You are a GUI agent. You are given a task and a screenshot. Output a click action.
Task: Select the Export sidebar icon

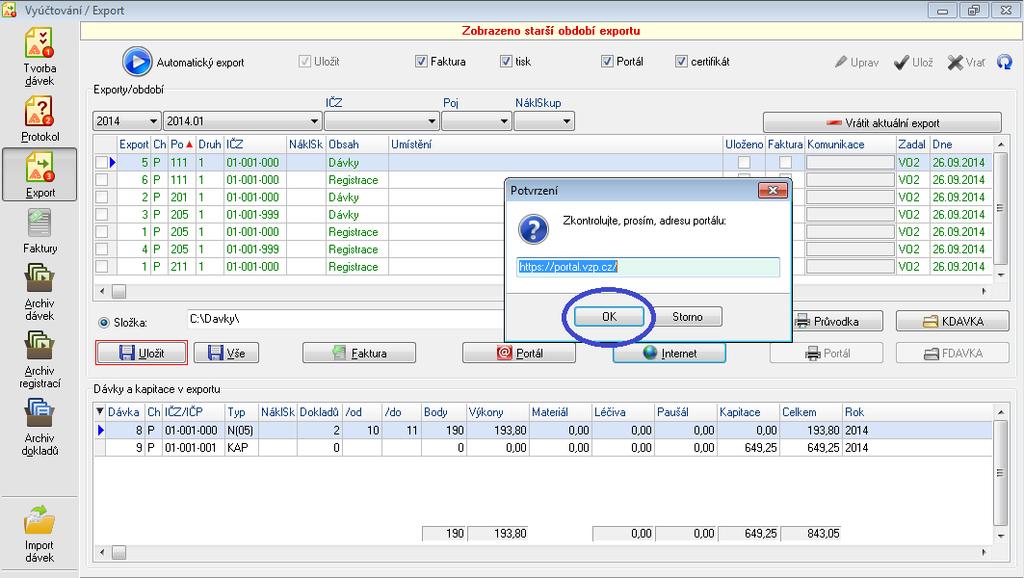tap(39, 174)
